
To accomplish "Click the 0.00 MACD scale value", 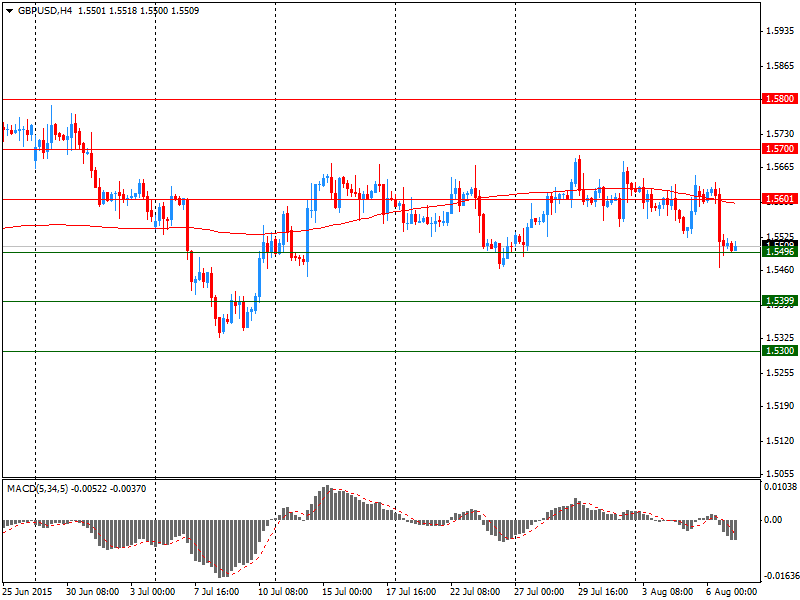I will (x=773, y=519).
